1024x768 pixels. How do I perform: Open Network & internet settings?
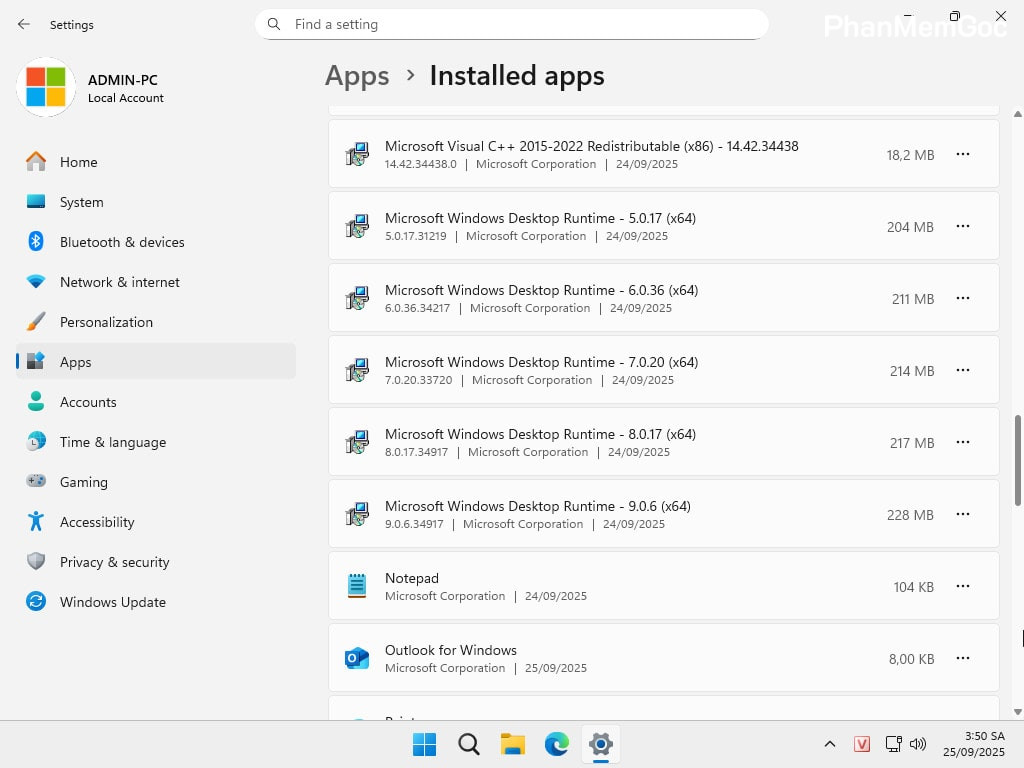coord(155,282)
